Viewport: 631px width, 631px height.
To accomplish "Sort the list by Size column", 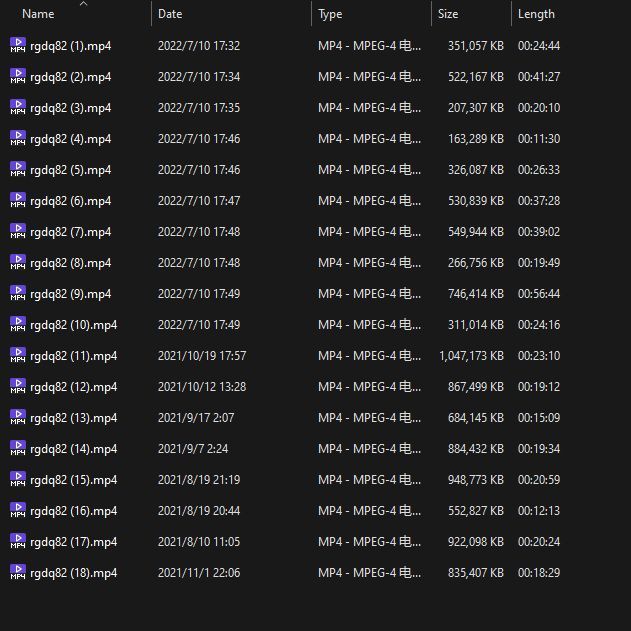I will click(448, 15).
